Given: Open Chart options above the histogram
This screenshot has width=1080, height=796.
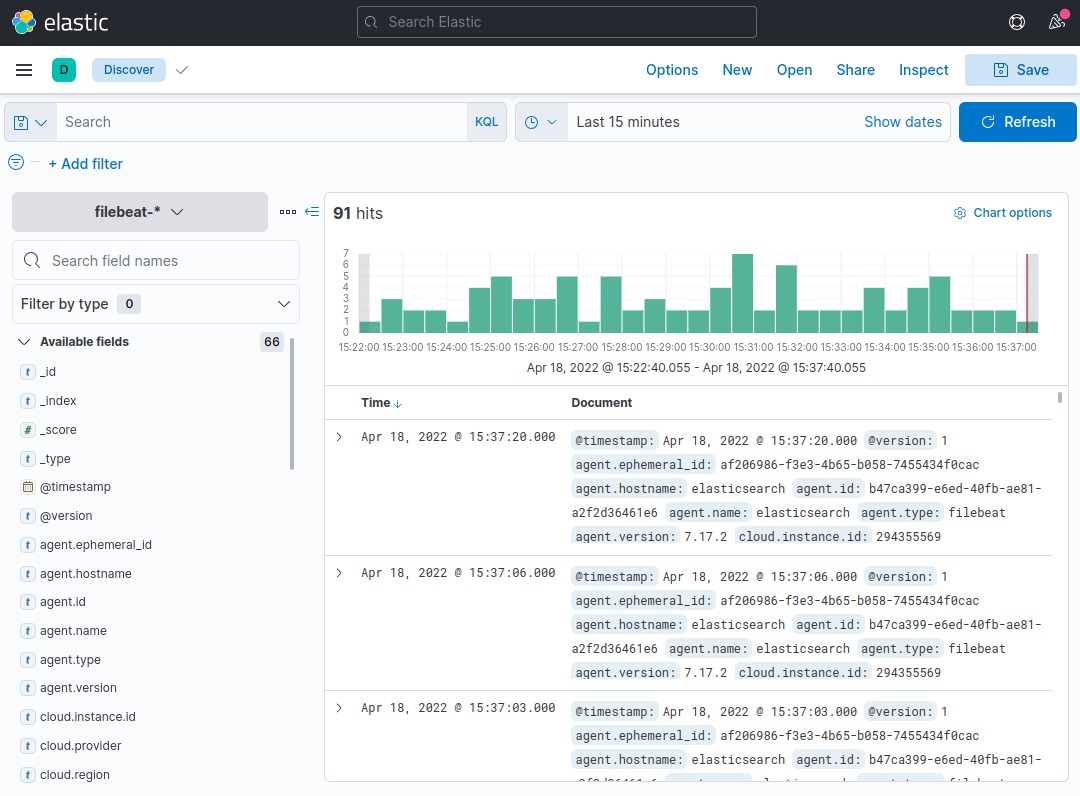Looking at the screenshot, I should pyautogui.click(x=1003, y=212).
